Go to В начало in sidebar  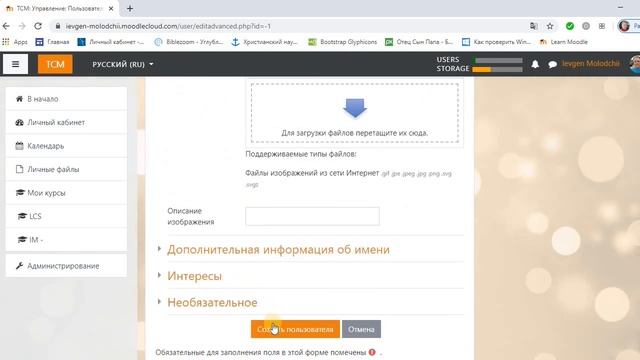(x=66, y=99)
